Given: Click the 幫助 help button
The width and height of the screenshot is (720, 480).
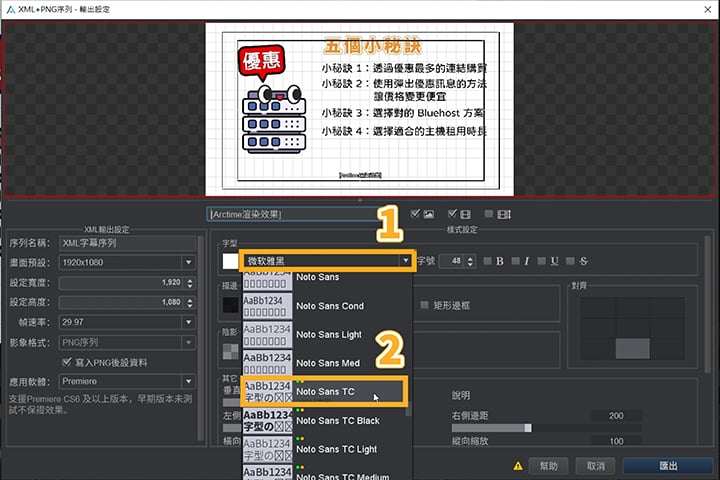Looking at the screenshot, I should pyautogui.click(x=548, y=466).
